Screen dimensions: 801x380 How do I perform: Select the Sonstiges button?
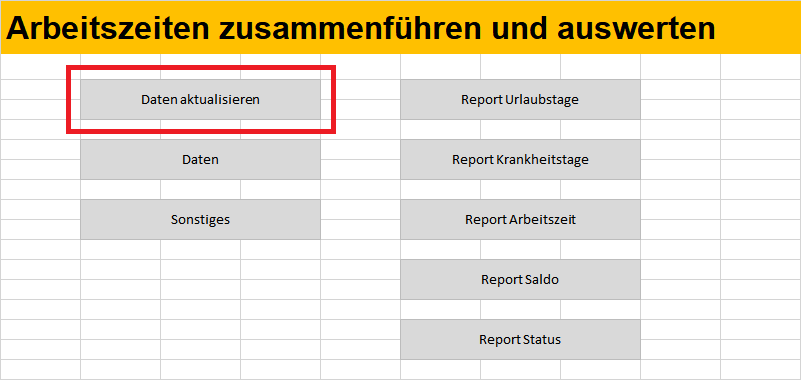(200, 220)
